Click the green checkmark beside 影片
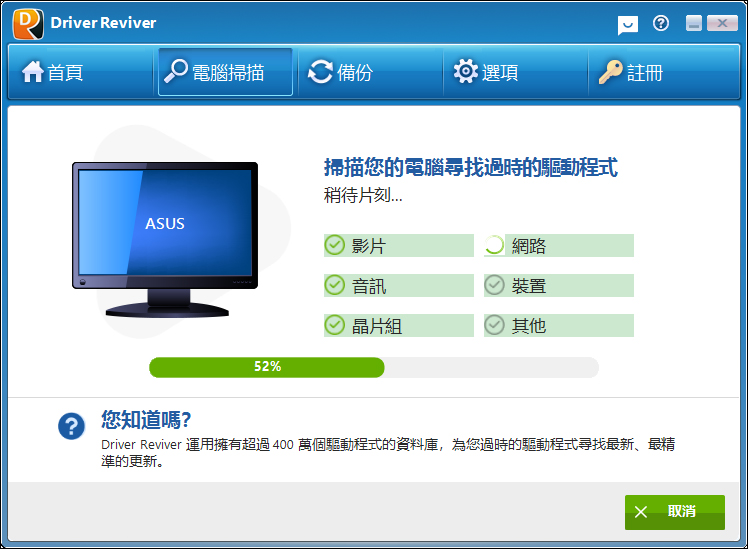 tap(334, 245)
